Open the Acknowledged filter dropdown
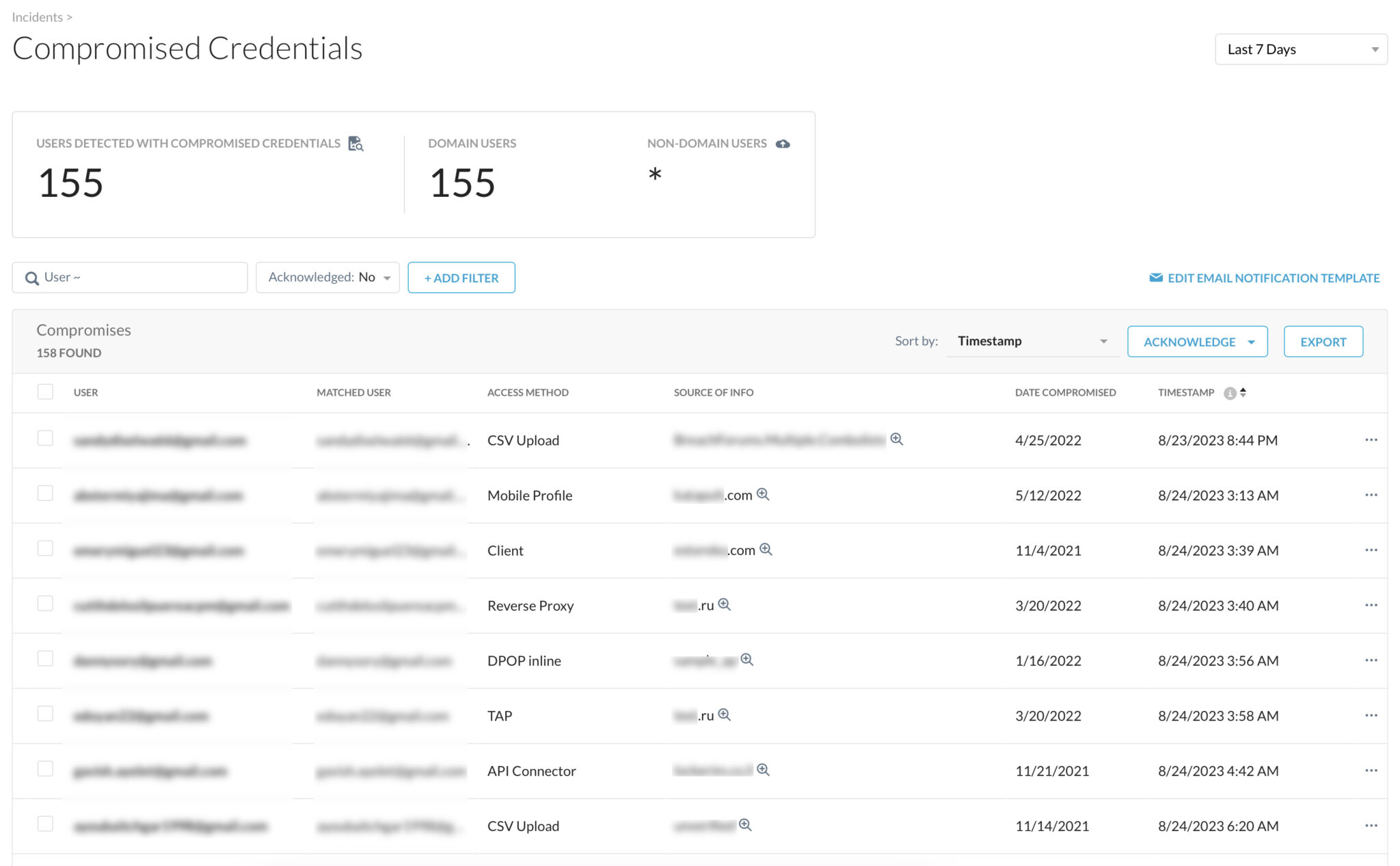 [x=327, y=277]
